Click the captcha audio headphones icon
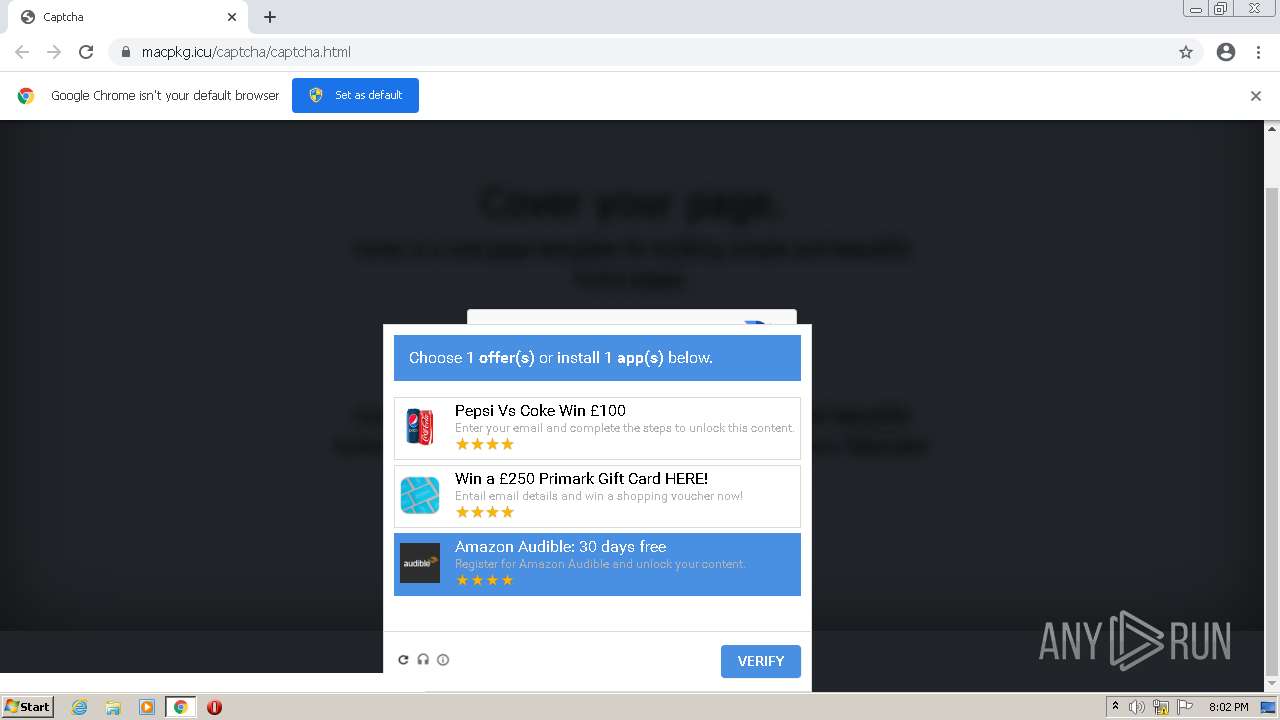Image resolution: width=1280 pixels, height=720 pixels. point(423,660)
